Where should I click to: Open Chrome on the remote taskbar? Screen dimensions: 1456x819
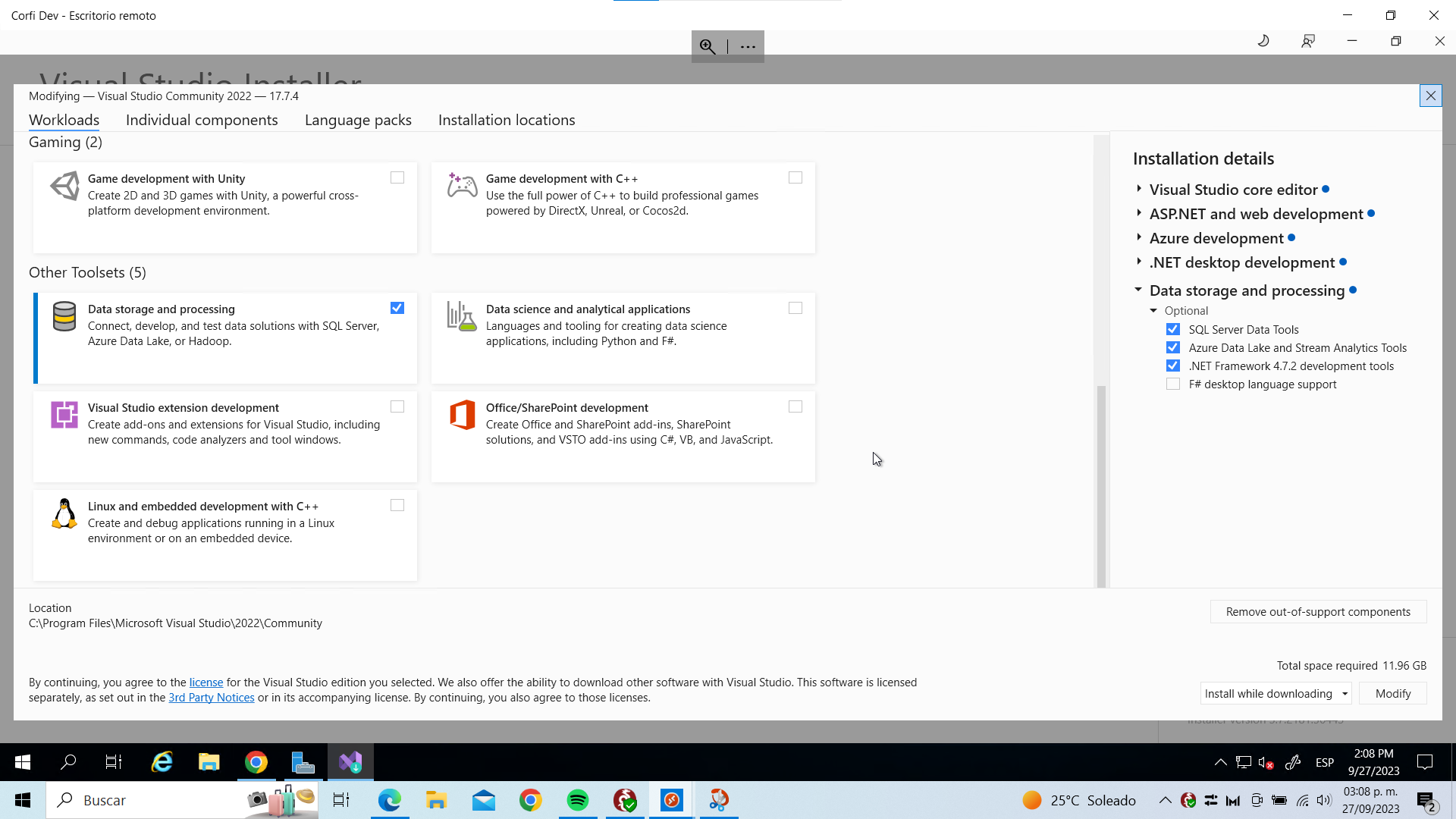256,762
